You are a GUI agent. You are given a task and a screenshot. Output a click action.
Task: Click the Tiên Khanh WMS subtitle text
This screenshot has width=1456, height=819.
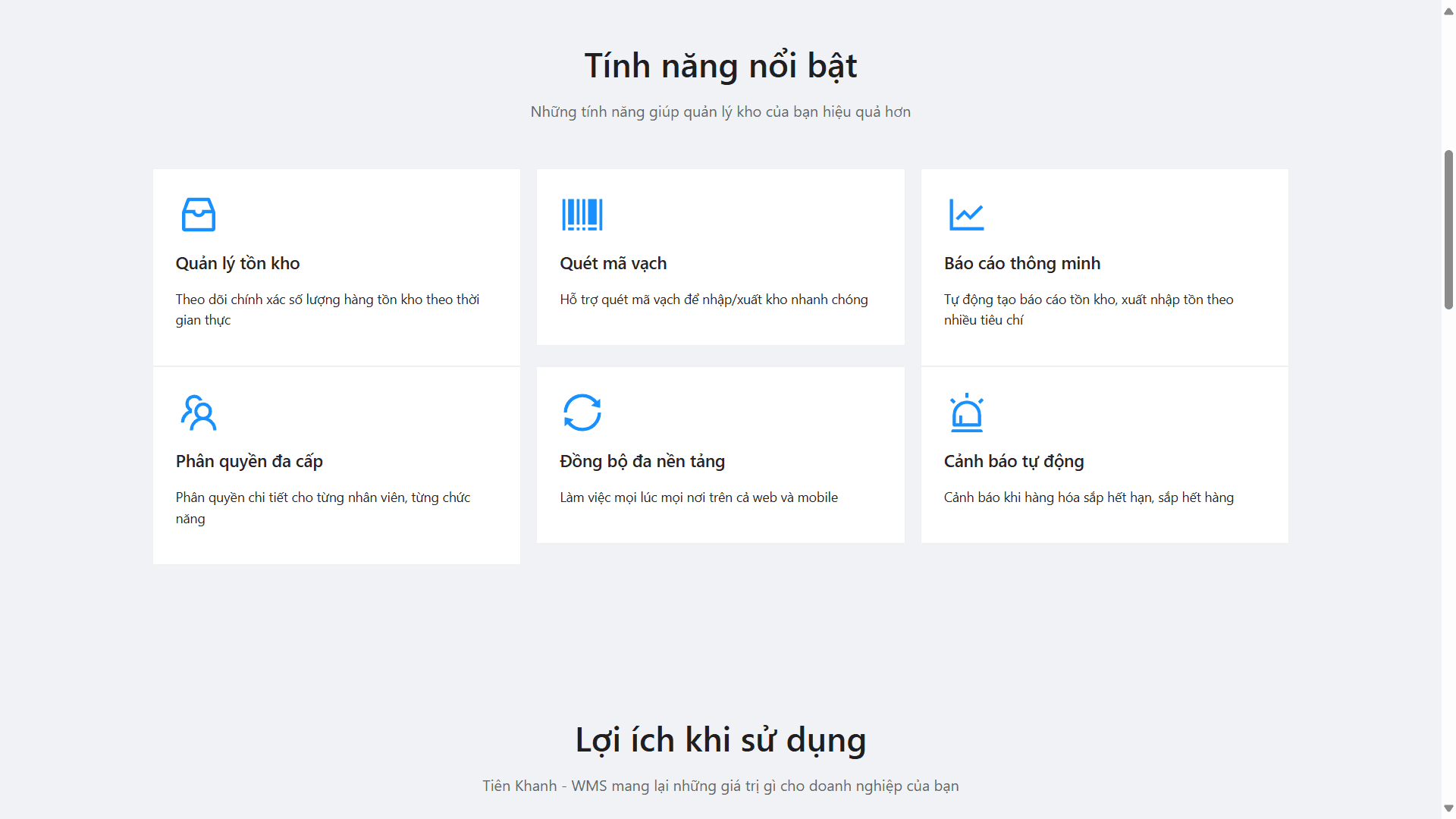(x=720, y=786)
